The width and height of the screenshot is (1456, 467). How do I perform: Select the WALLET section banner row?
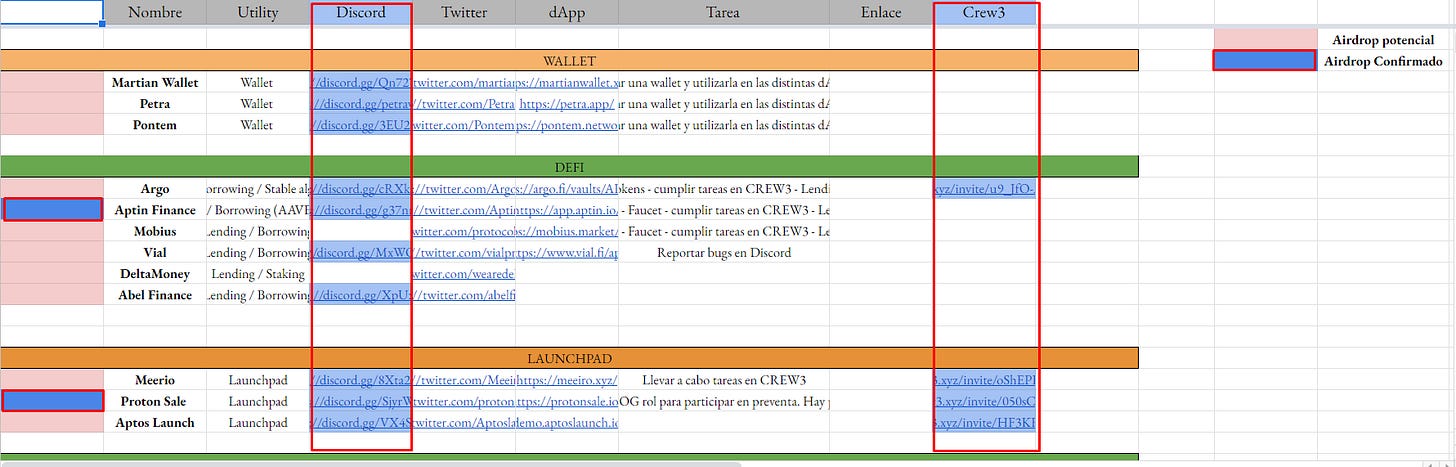tap(569, 61)
